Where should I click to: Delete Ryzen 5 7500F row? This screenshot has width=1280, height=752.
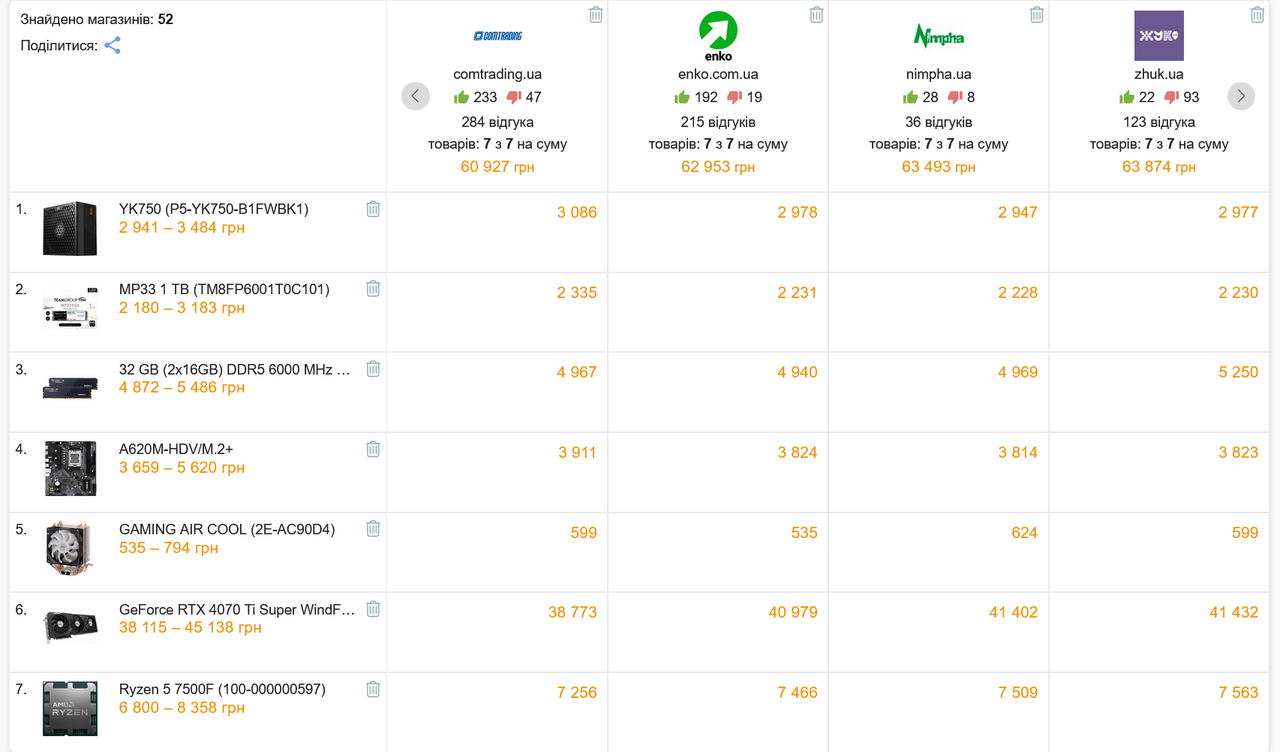373,689
